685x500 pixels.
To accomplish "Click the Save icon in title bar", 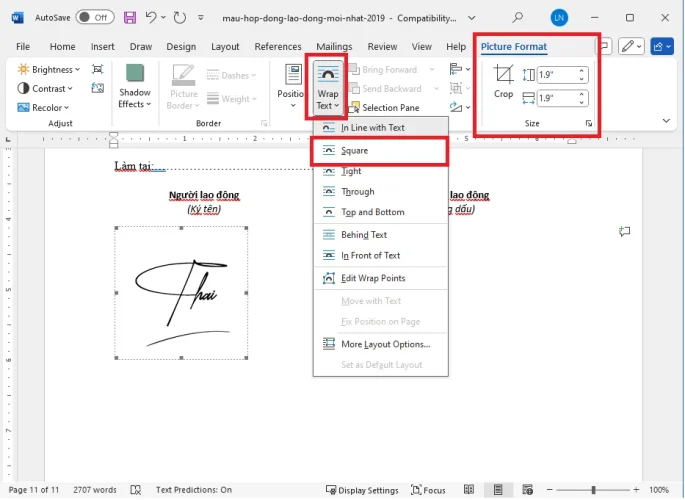I will [131, 17].
